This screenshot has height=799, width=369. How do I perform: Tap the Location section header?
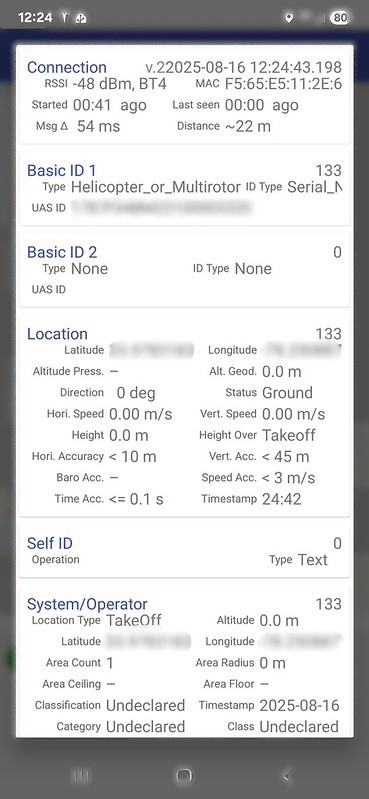[x=57, y=334]
